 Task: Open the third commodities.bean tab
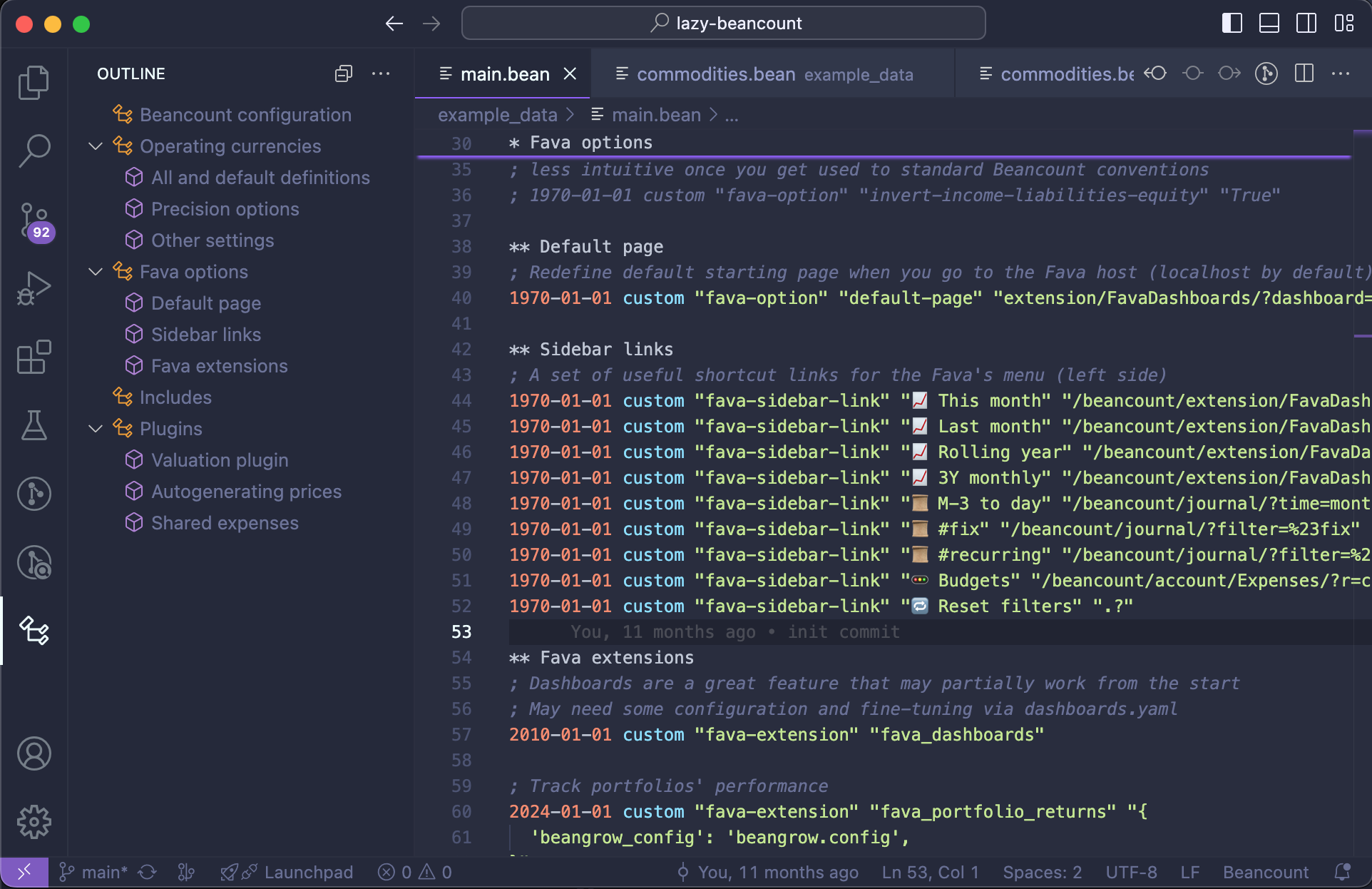coord(1058,74)
